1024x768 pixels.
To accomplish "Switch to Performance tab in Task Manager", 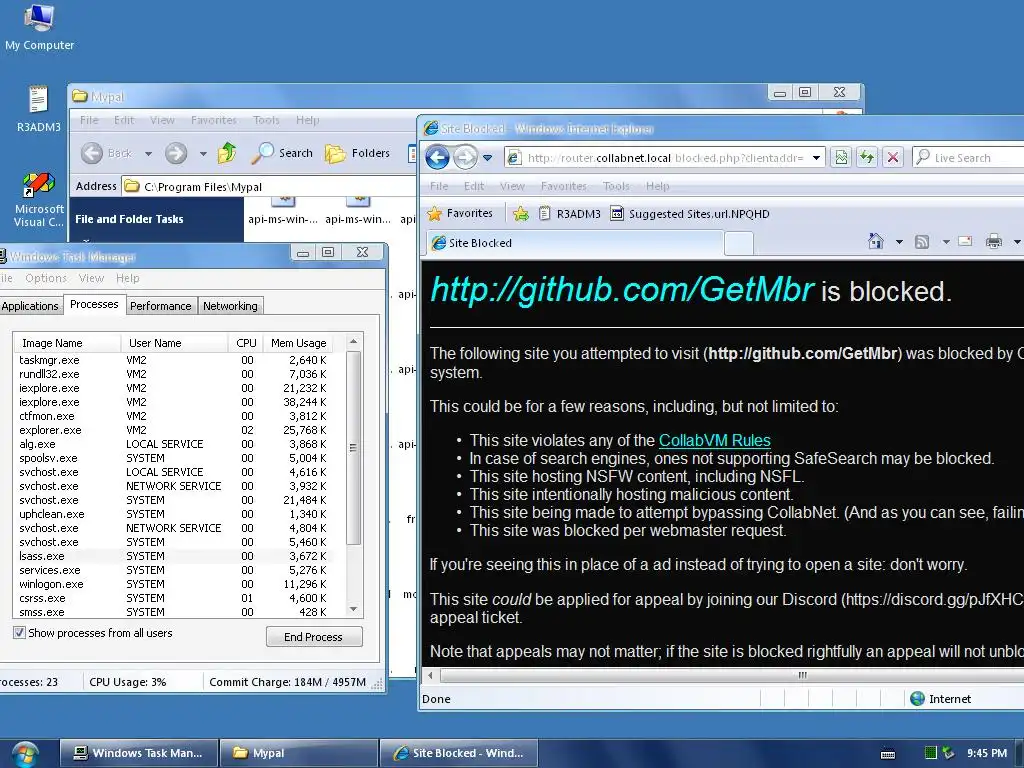I will pyautogui.click(x=161, y=306).
